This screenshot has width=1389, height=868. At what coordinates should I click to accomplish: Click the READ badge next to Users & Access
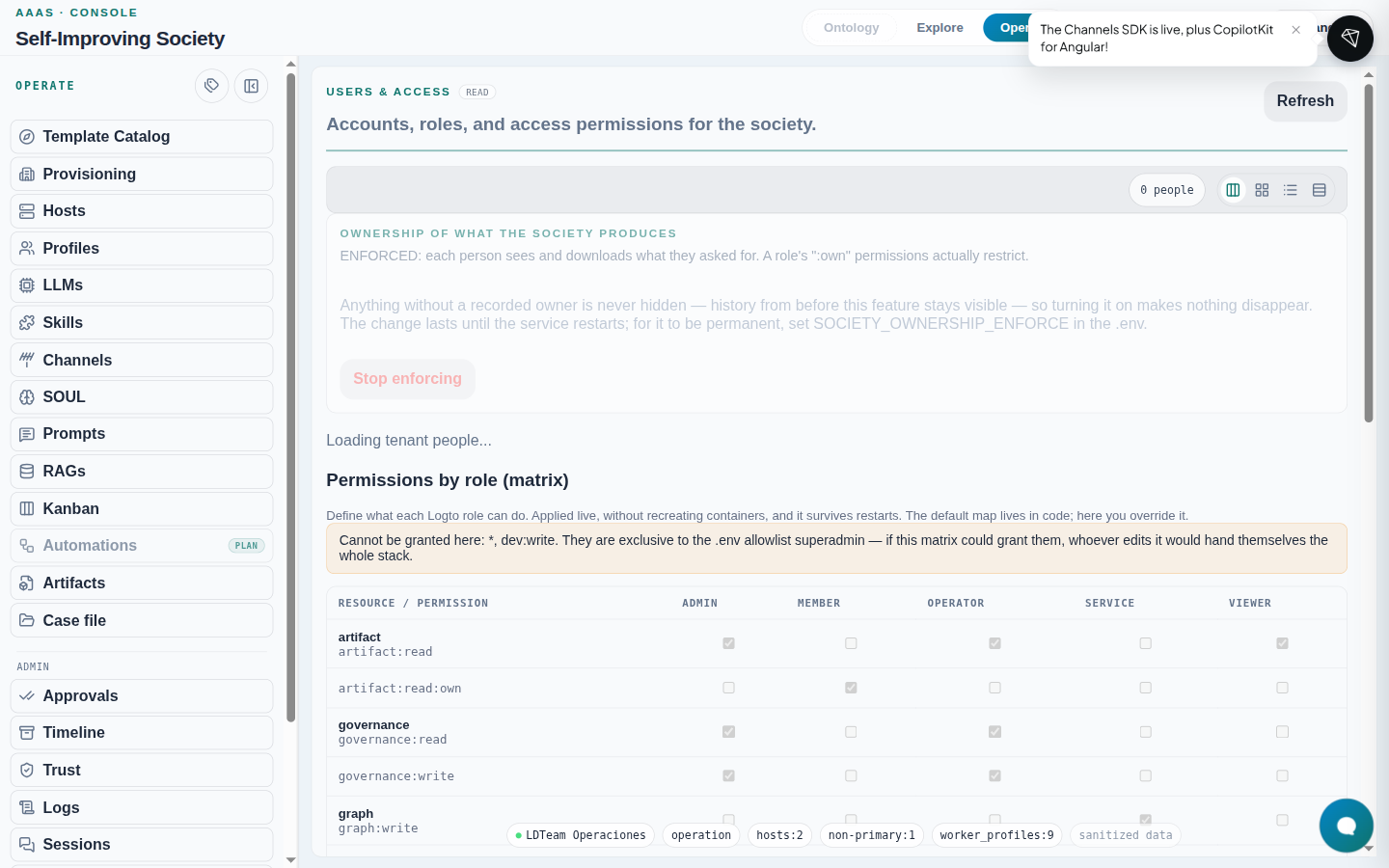click(x=477, y=93)
